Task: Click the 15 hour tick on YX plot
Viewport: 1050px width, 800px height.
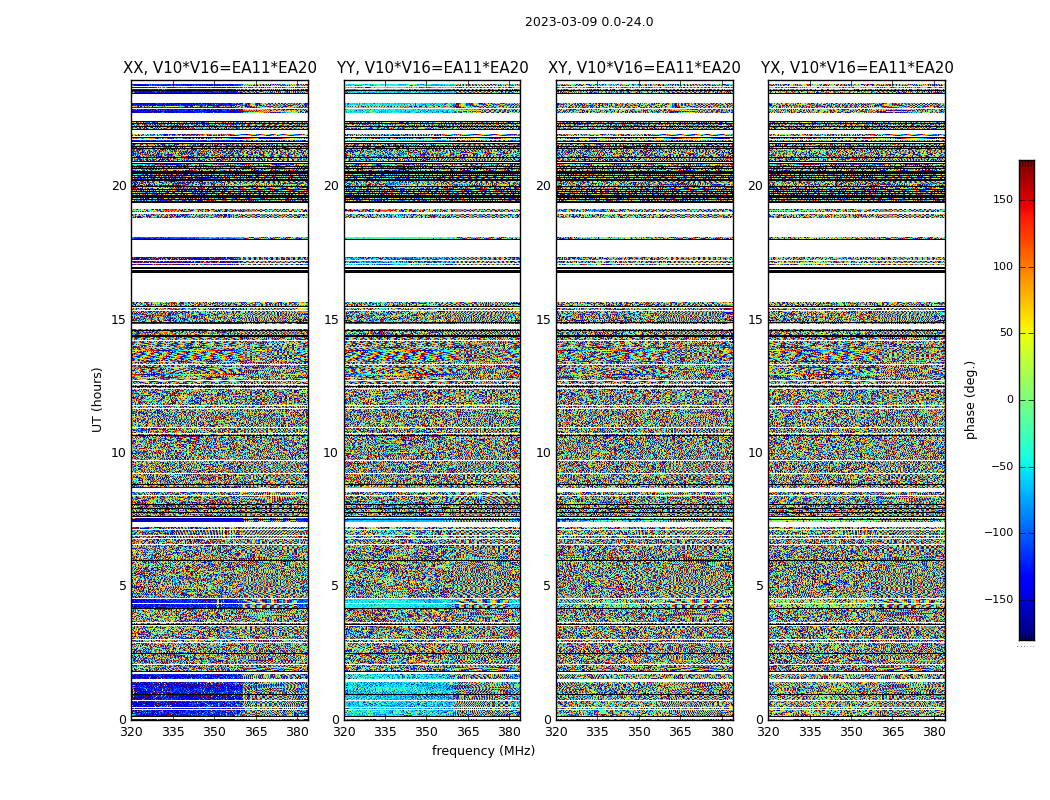Action: pos(755,319)
